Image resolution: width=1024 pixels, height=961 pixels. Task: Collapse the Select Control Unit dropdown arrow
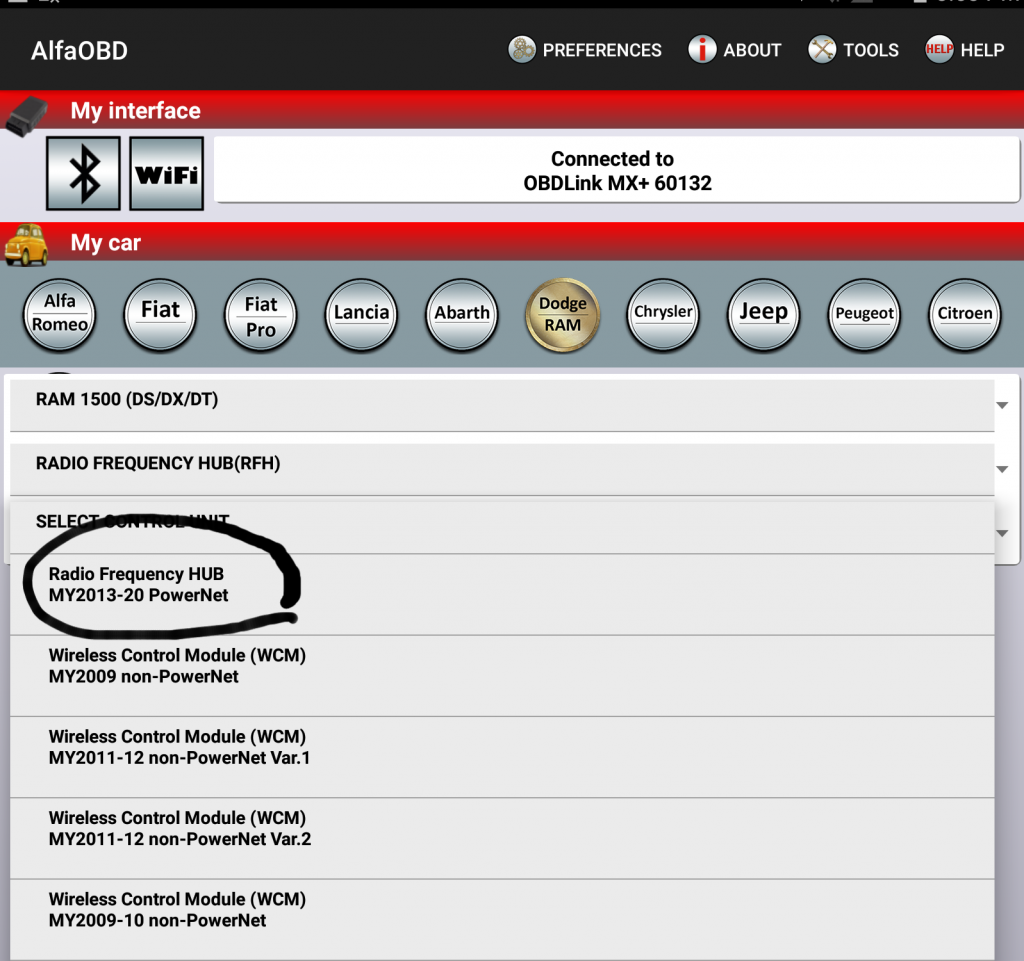(1002, 533)
